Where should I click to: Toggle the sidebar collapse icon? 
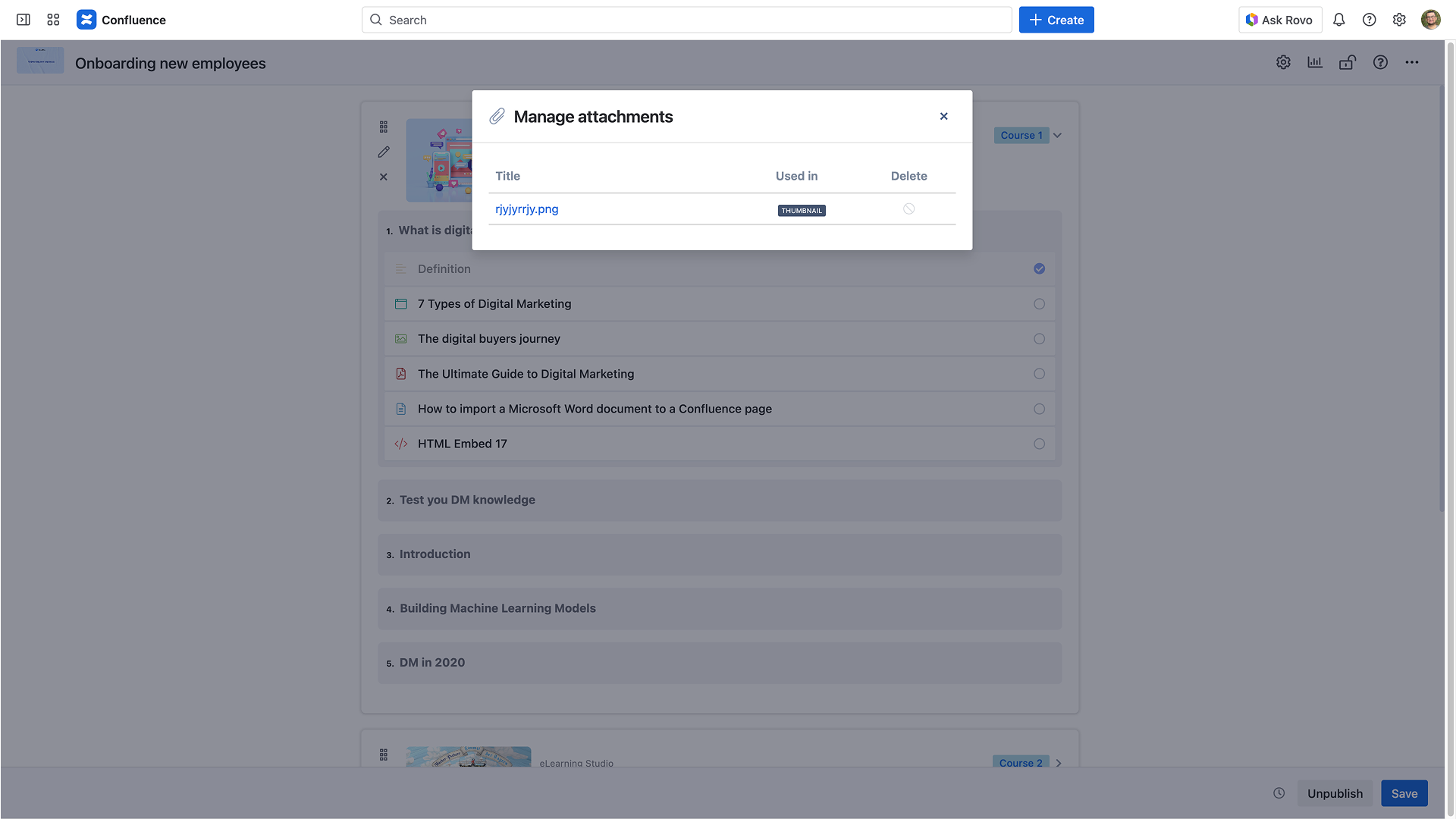24,20
